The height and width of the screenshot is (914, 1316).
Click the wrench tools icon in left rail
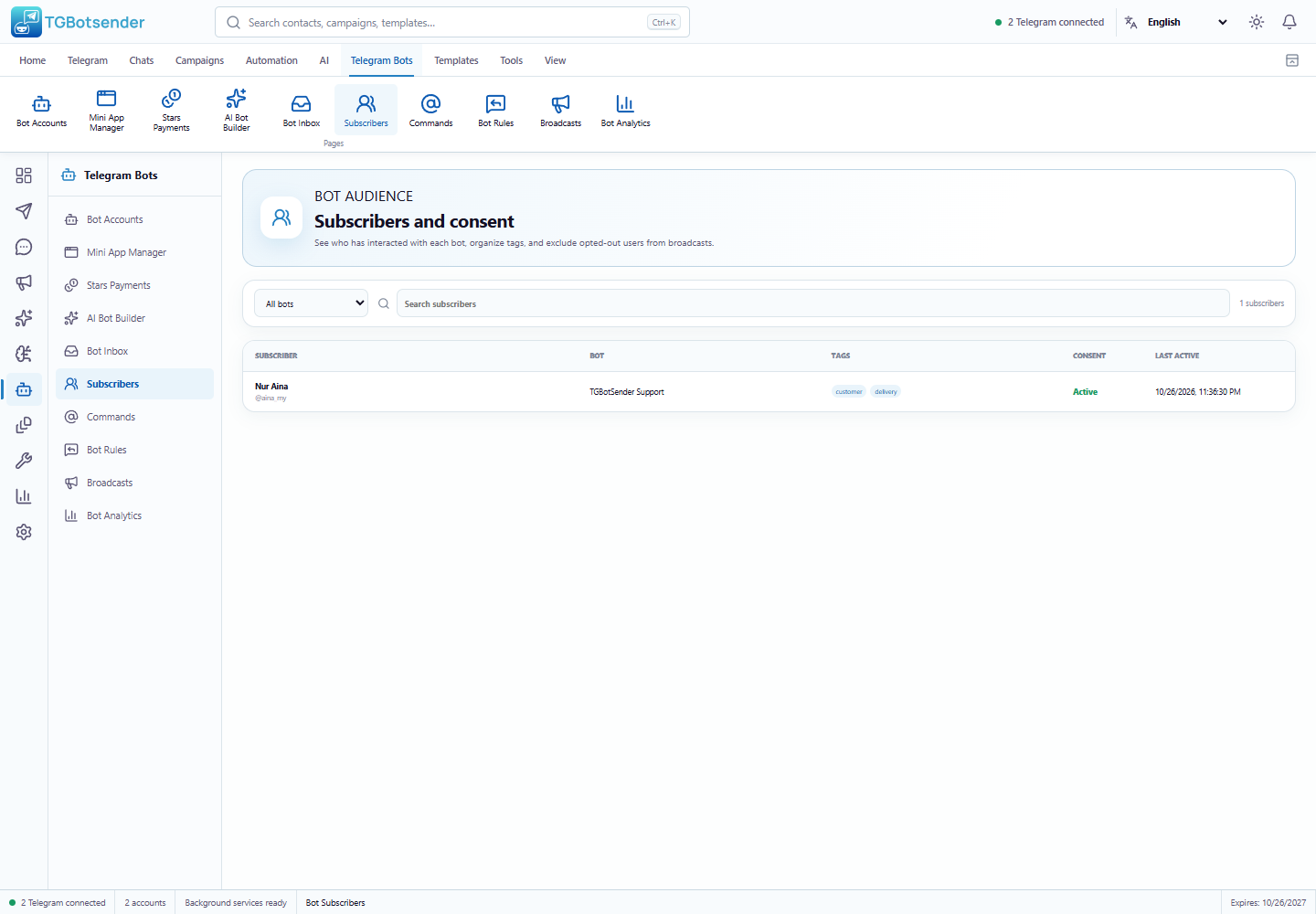coord(24,461)
